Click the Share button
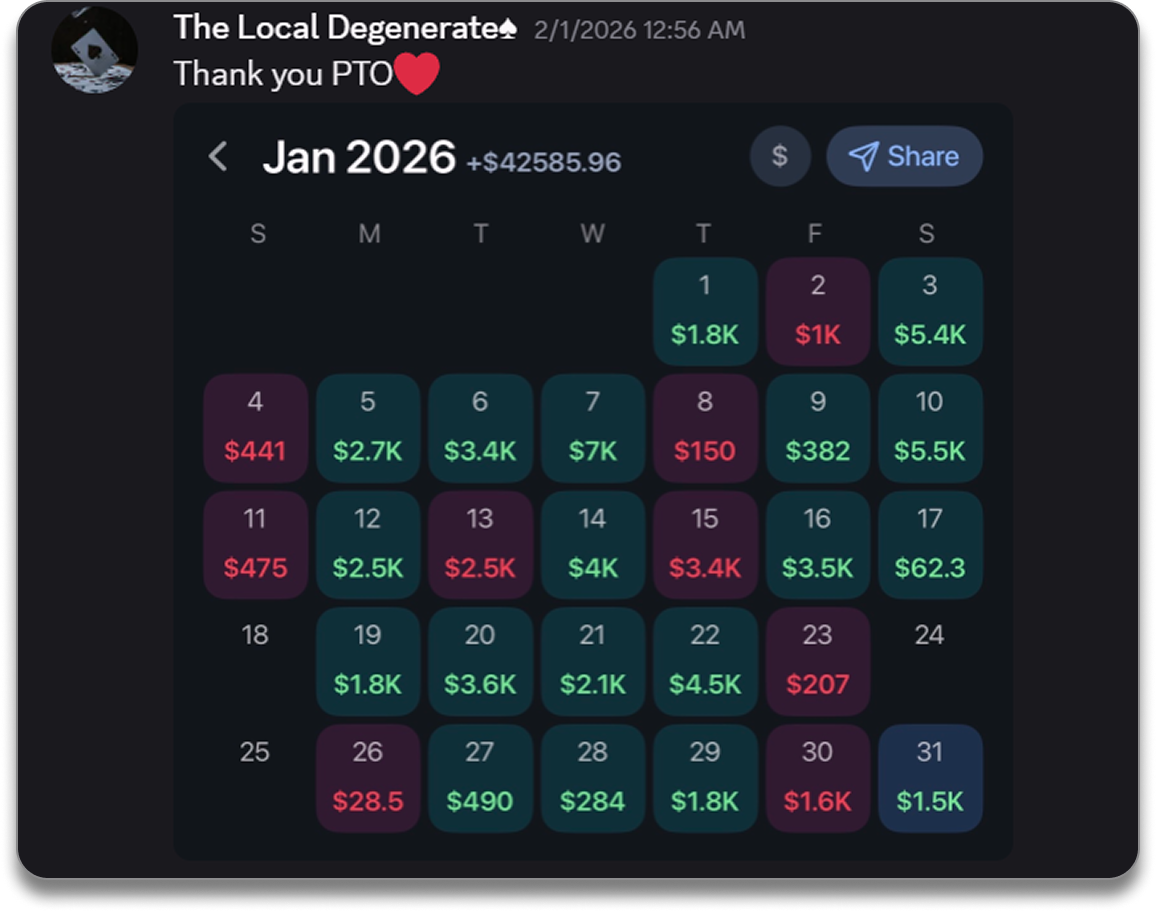Screen dimensions: 1156x912 (904, 157)
